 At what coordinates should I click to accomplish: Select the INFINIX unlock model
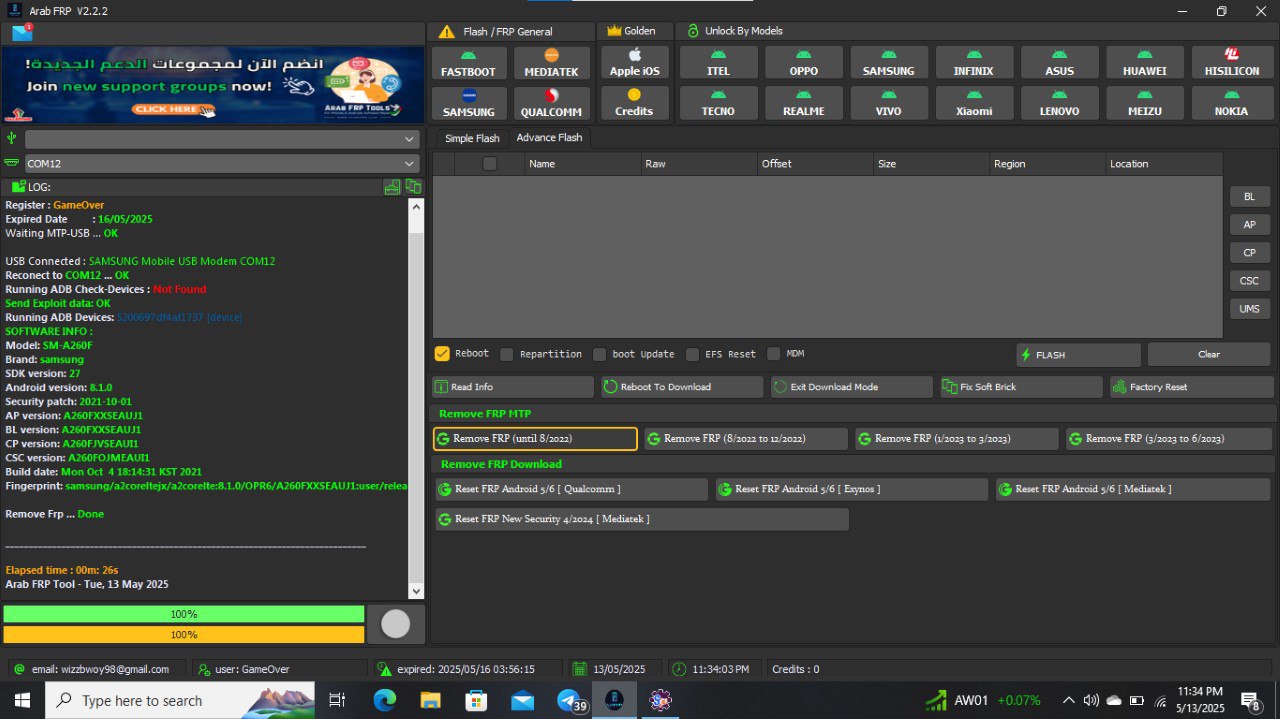(974, 62)
